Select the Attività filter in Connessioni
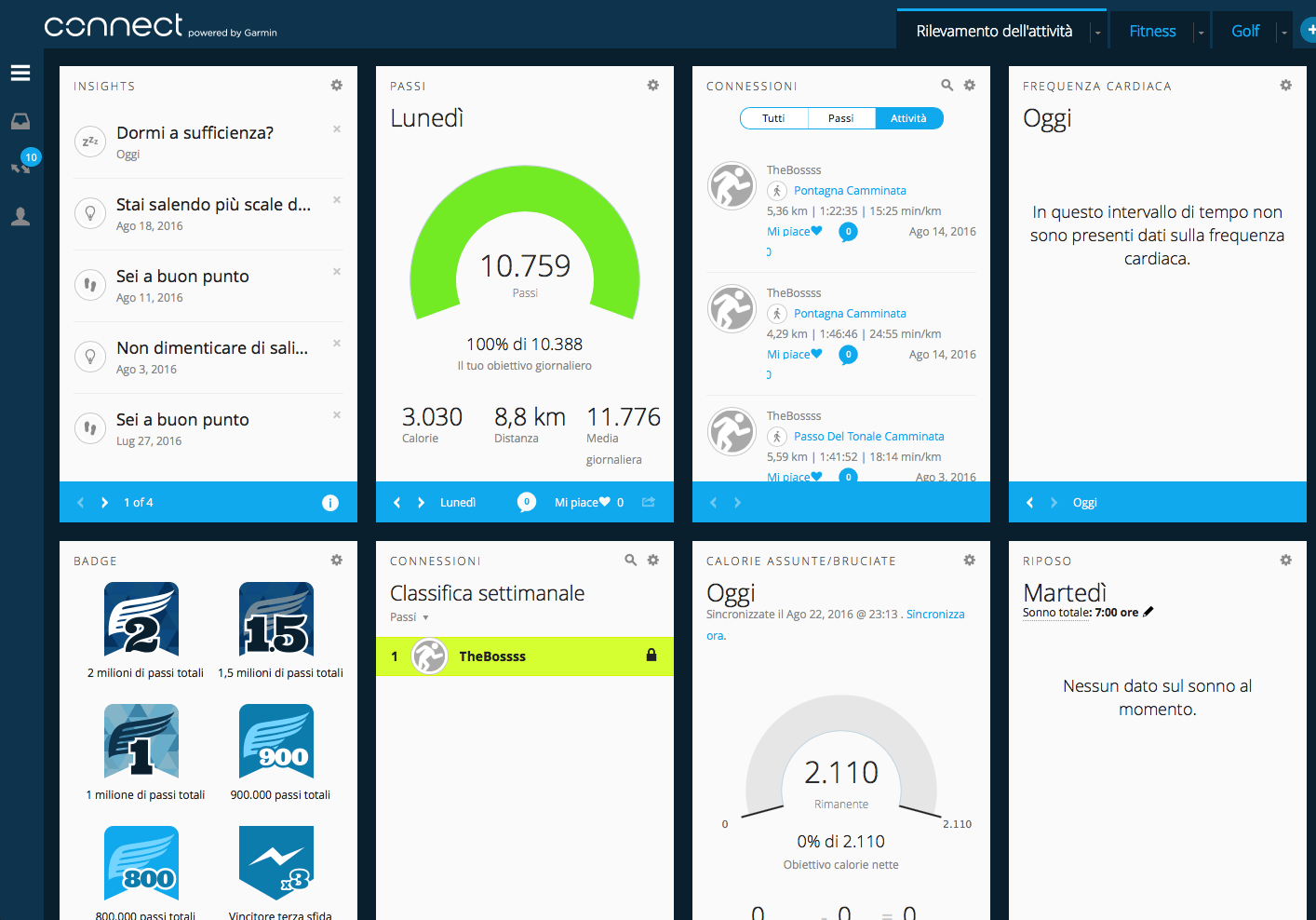The height and width of the screenshot is (920, 1316). (908, 118)
